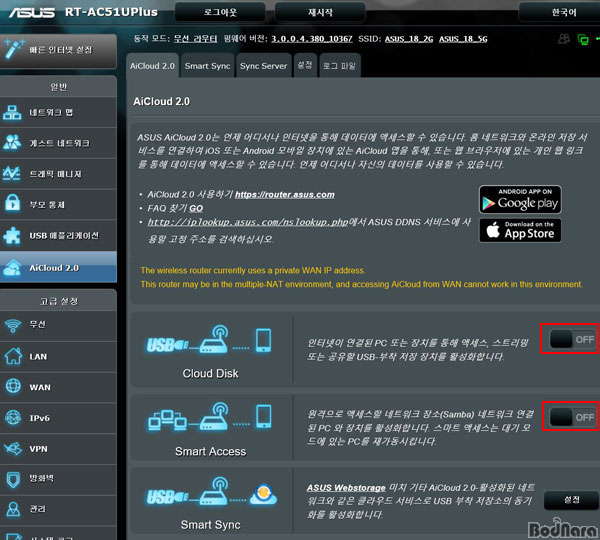This screenshot has width=600, height=540.
Task: Open WAN in the sidebar
Action: tap(58, 387)
